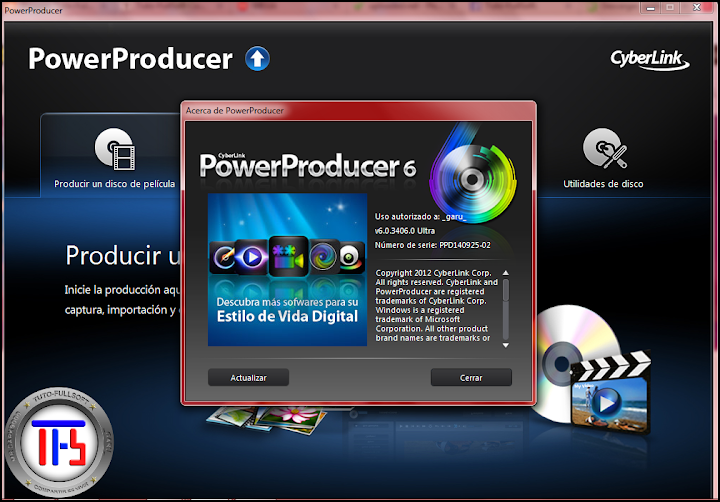720x502 pixels.
Task: Open the CyberLink logo link
Action: (649, 60)
